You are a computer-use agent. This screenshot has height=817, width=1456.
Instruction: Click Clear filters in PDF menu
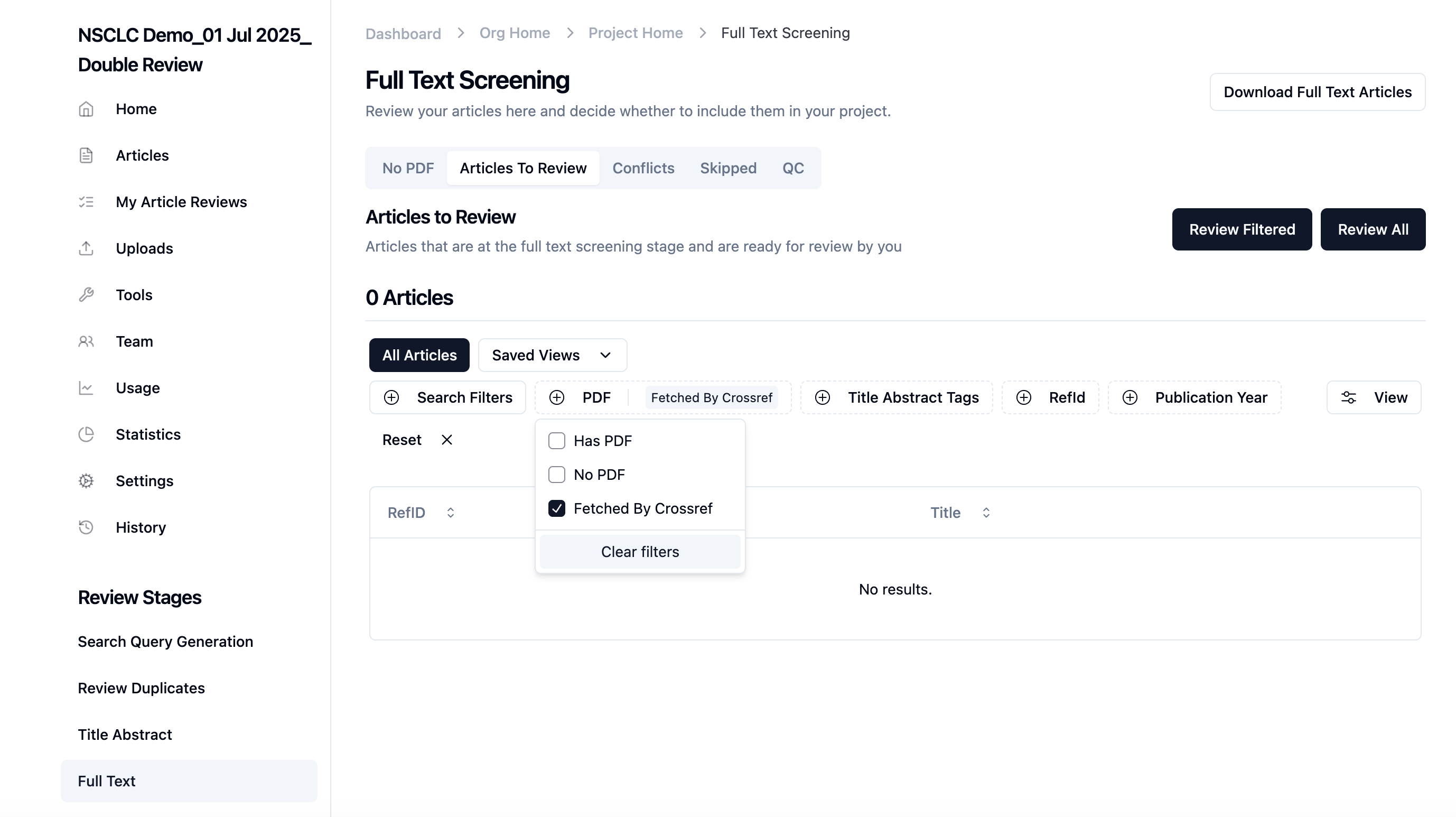tap(640, 552)
